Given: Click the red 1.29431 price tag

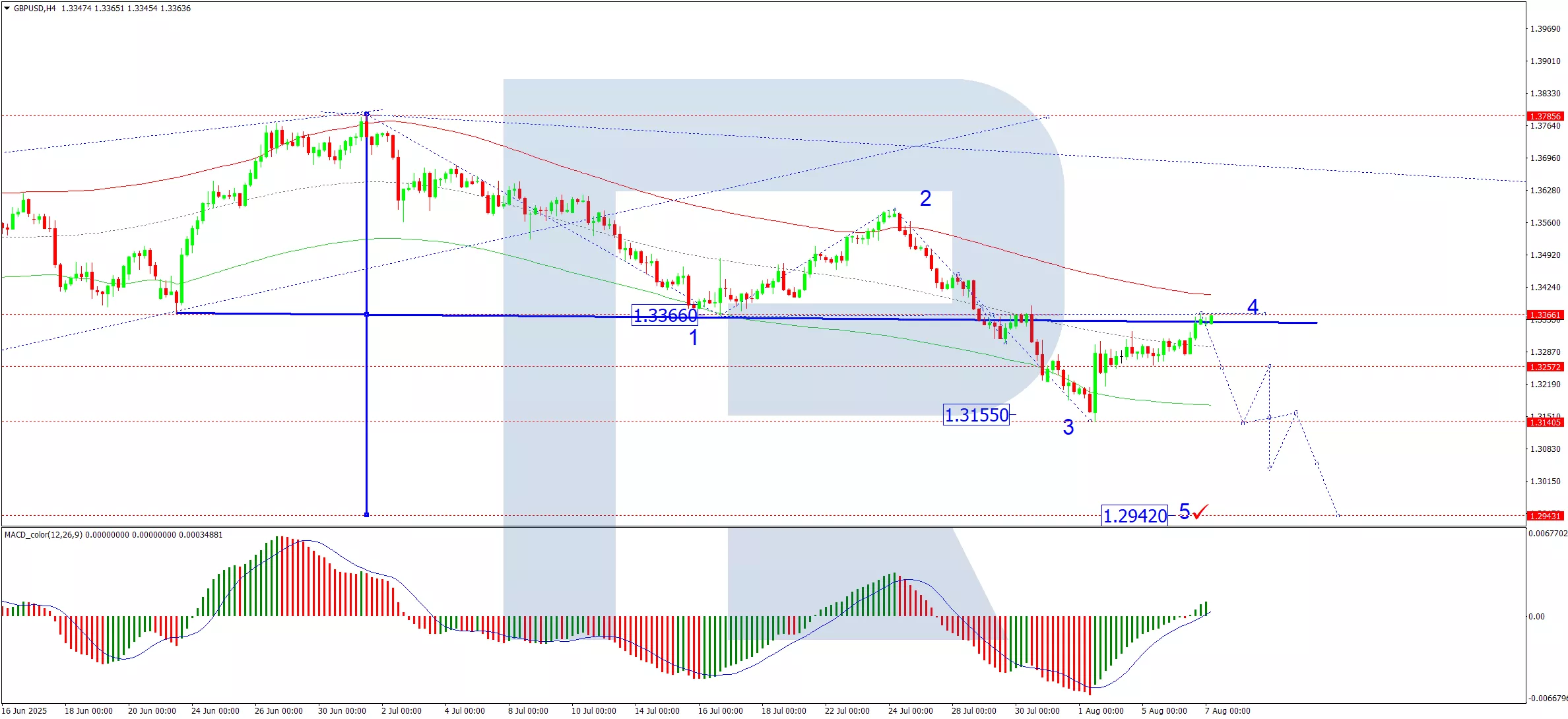Looking at the screenshot, I should click(x=1545, y=516).
